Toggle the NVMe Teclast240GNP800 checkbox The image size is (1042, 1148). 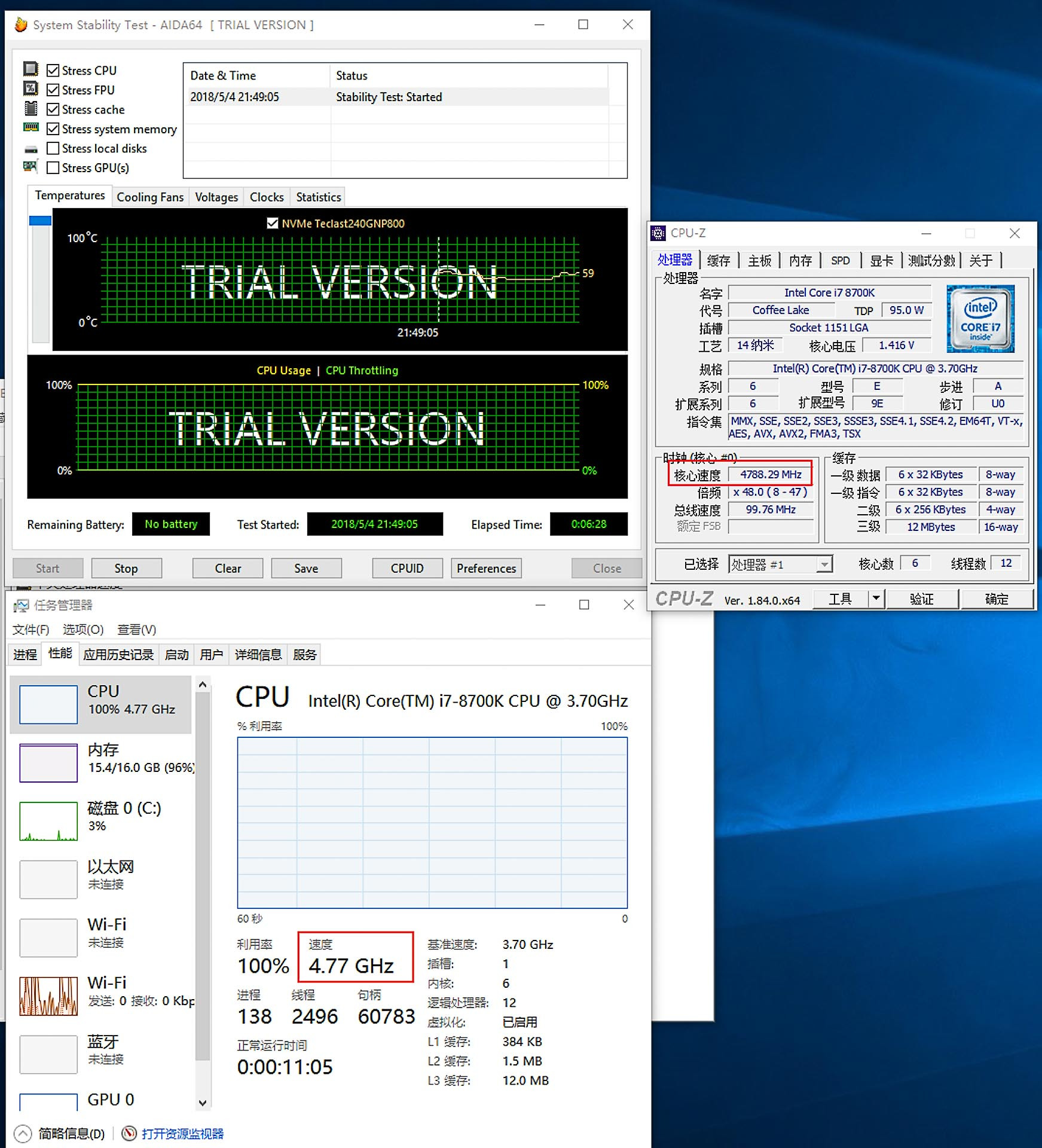click(272, 223)
